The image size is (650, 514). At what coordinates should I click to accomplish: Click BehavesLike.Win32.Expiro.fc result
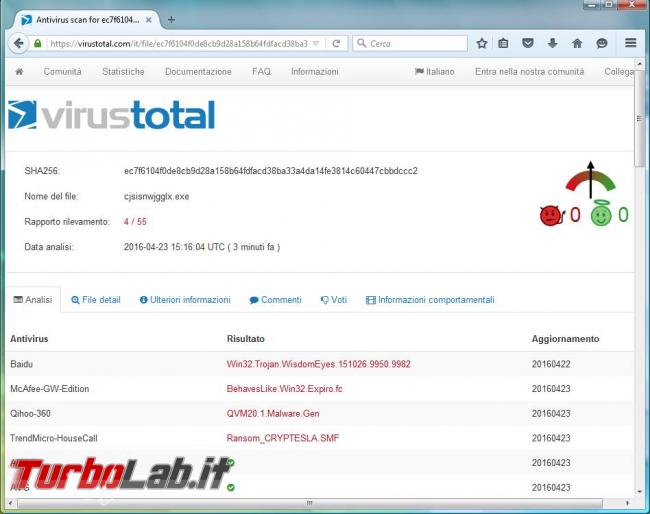click(284, 389)
